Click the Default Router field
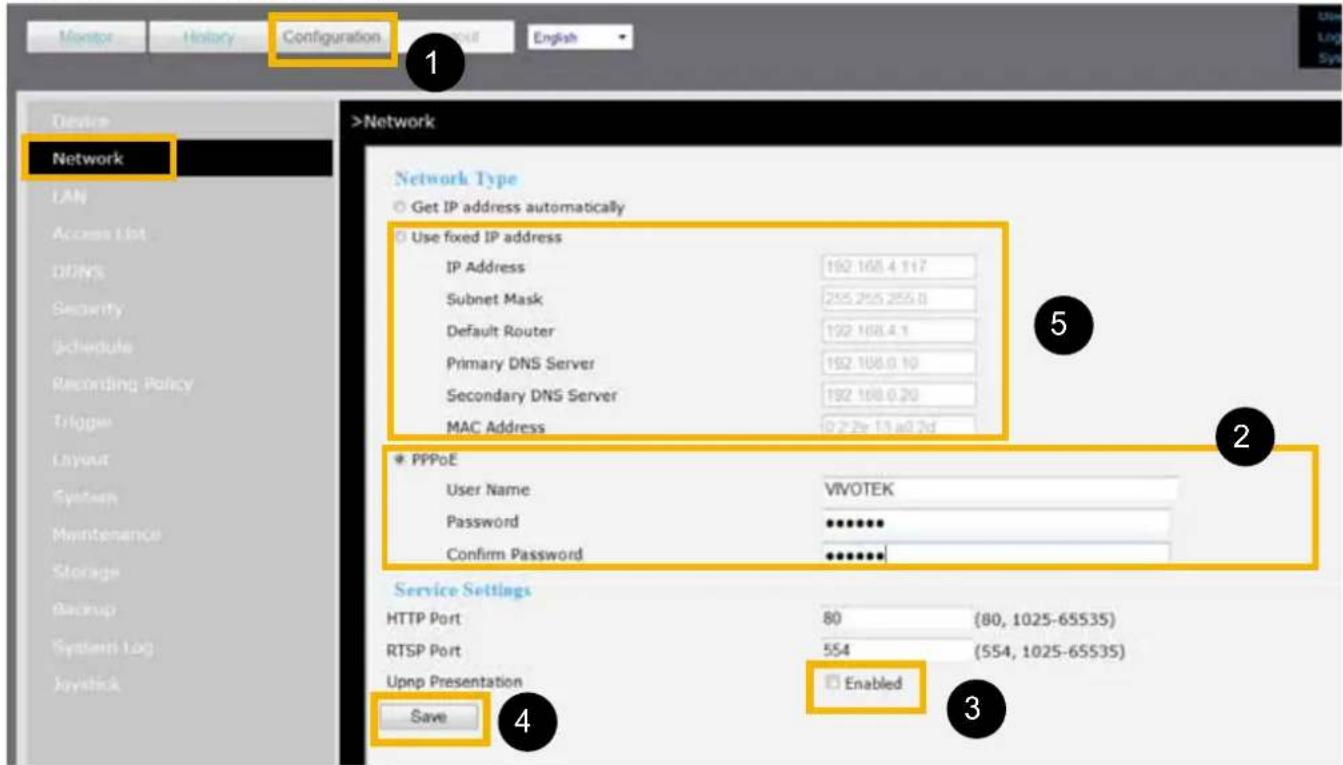The height and width of the screenshot is (765, 1343). pos(896,331)
